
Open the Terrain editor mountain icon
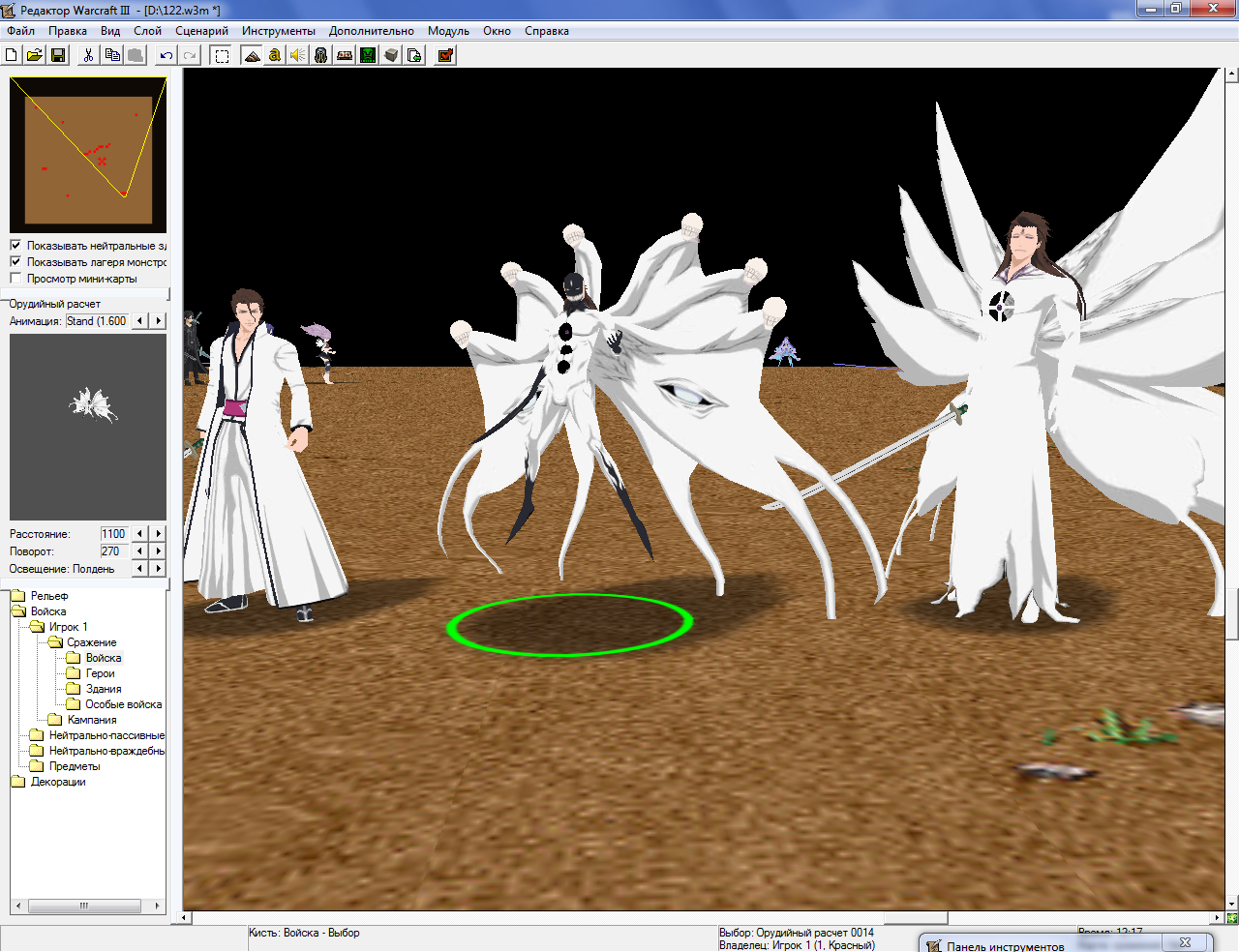(x=252, y=55)
